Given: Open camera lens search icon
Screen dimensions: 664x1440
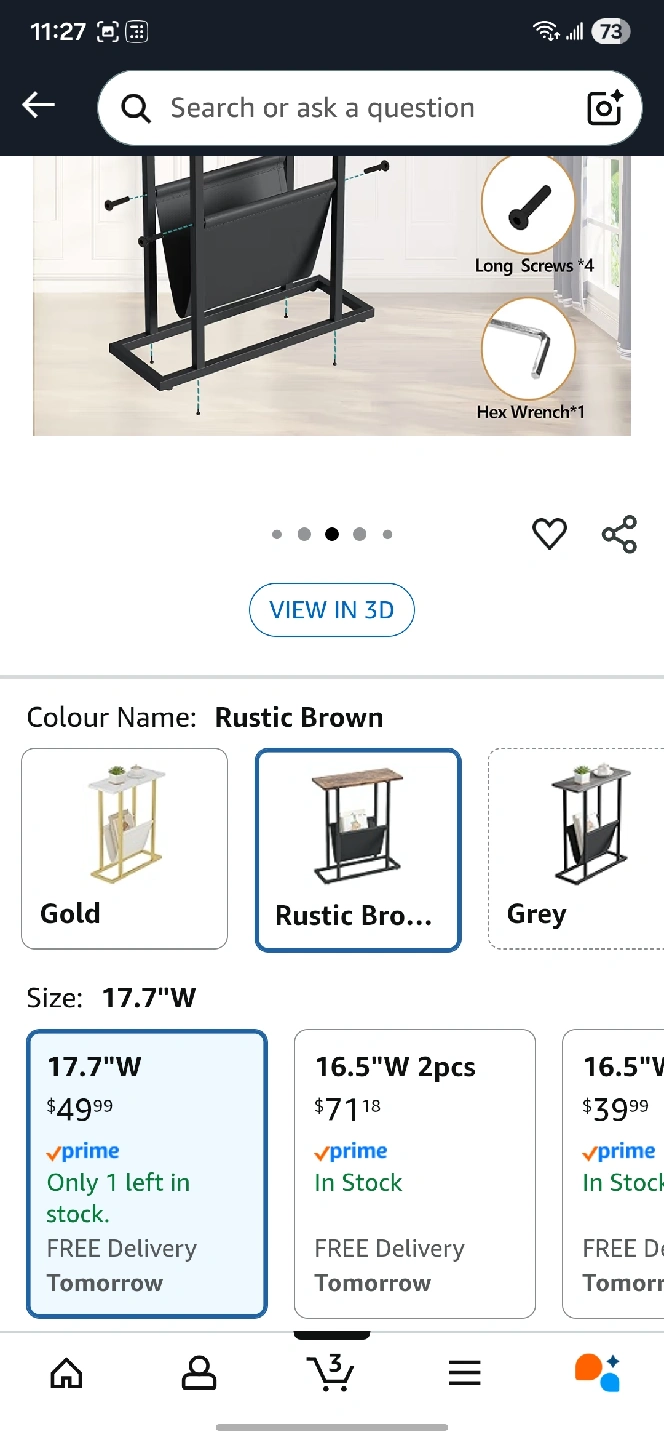Looking at the screenshot, I should coord(604,108).
